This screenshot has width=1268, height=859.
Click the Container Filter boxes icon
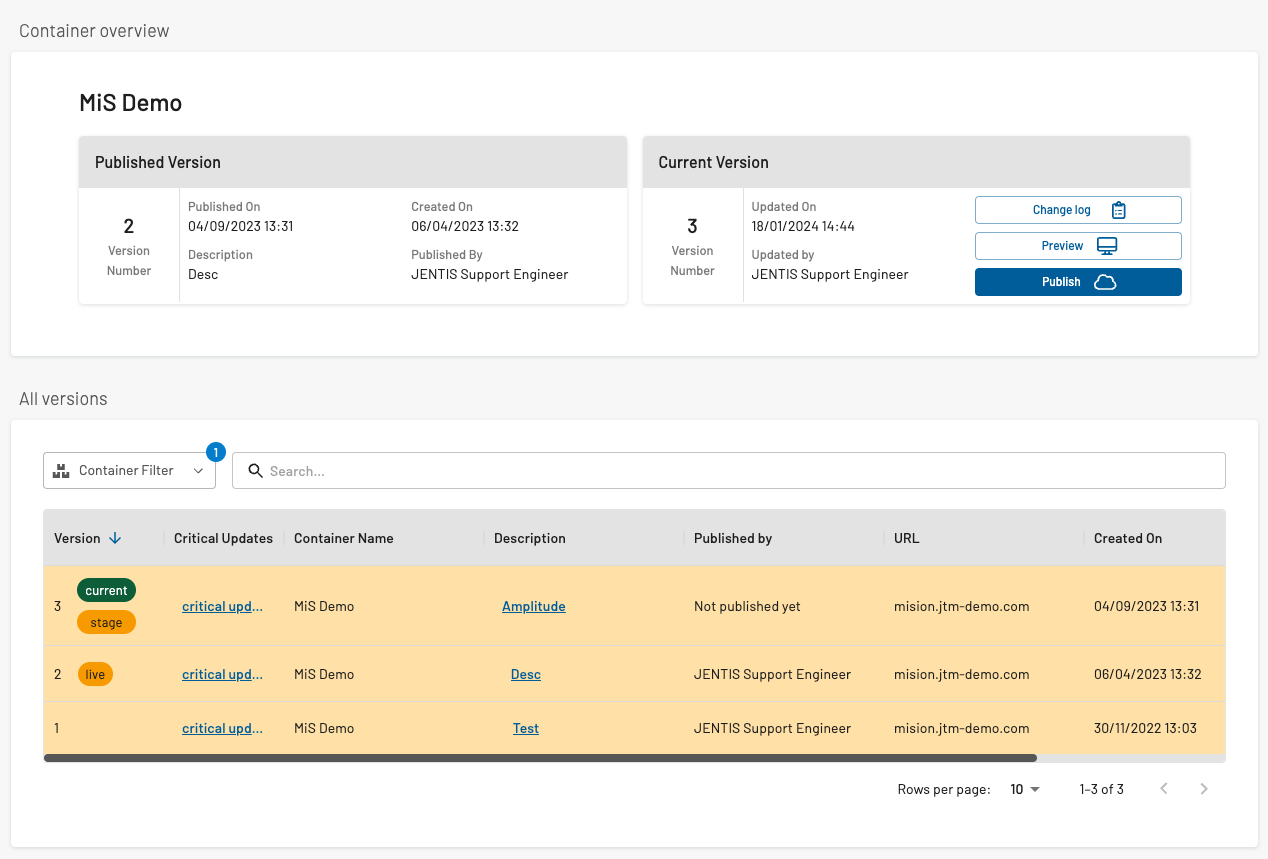pyautogui.click(x=62, y=471)
